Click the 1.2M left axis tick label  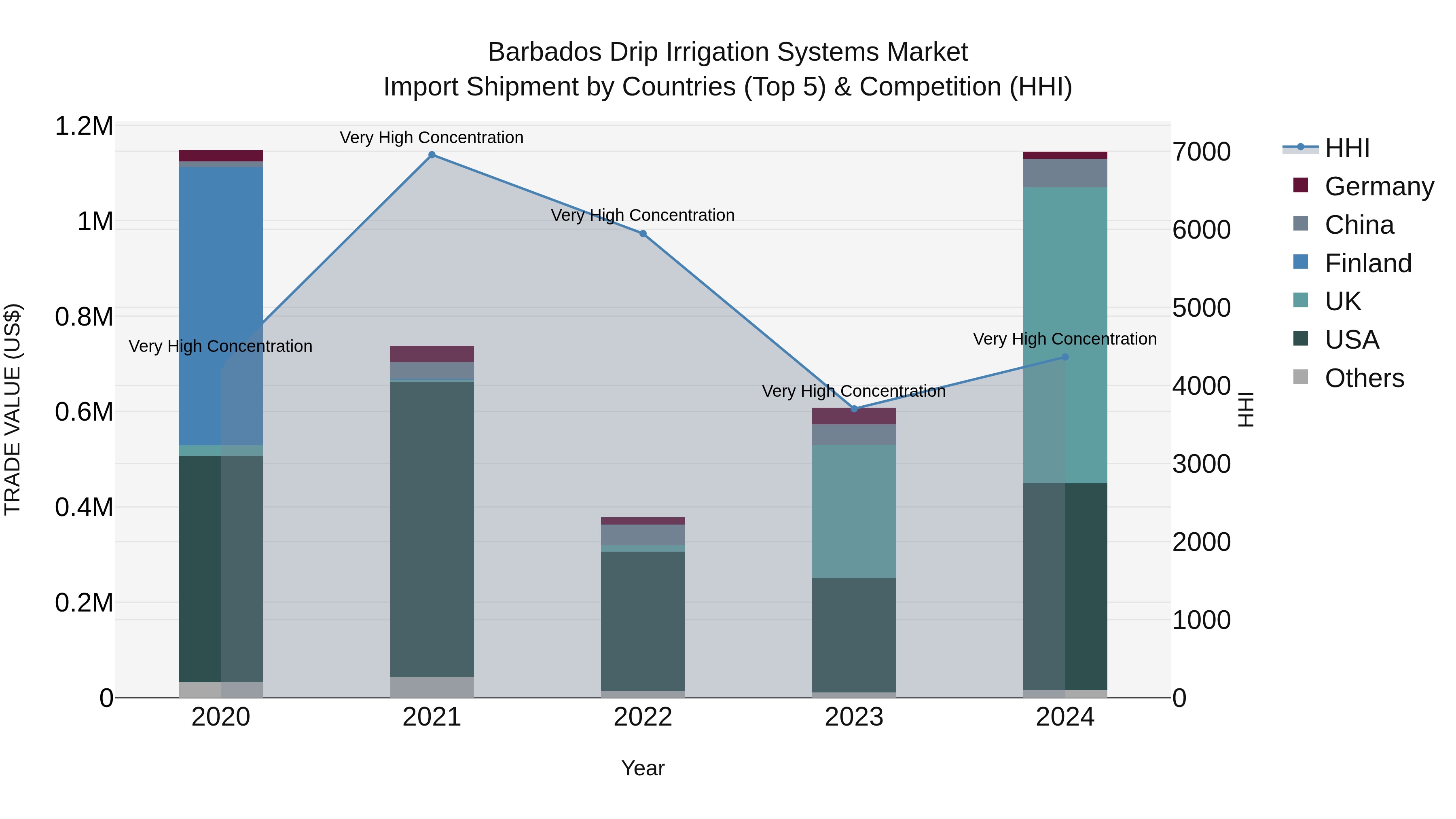pyautogui.click(x=84, y=126)
